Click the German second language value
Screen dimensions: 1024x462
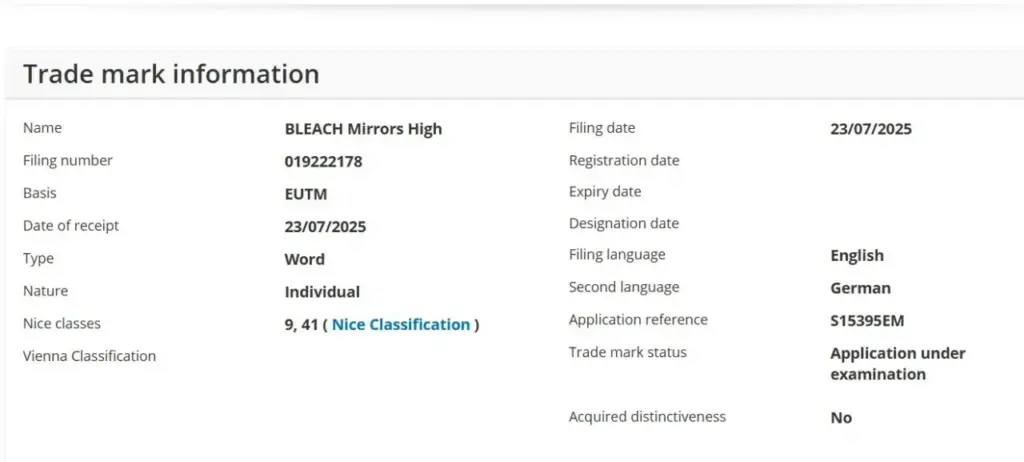tap(860, 288)
